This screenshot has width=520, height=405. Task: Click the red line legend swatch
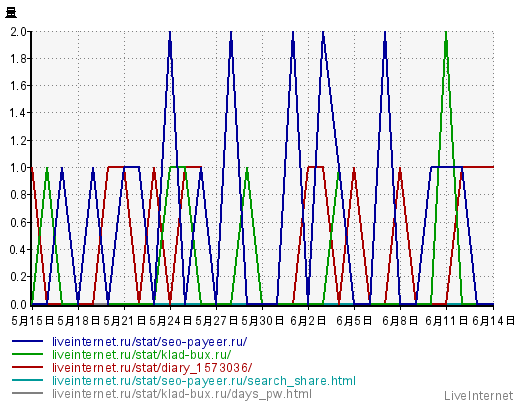(x=27, y=367)
